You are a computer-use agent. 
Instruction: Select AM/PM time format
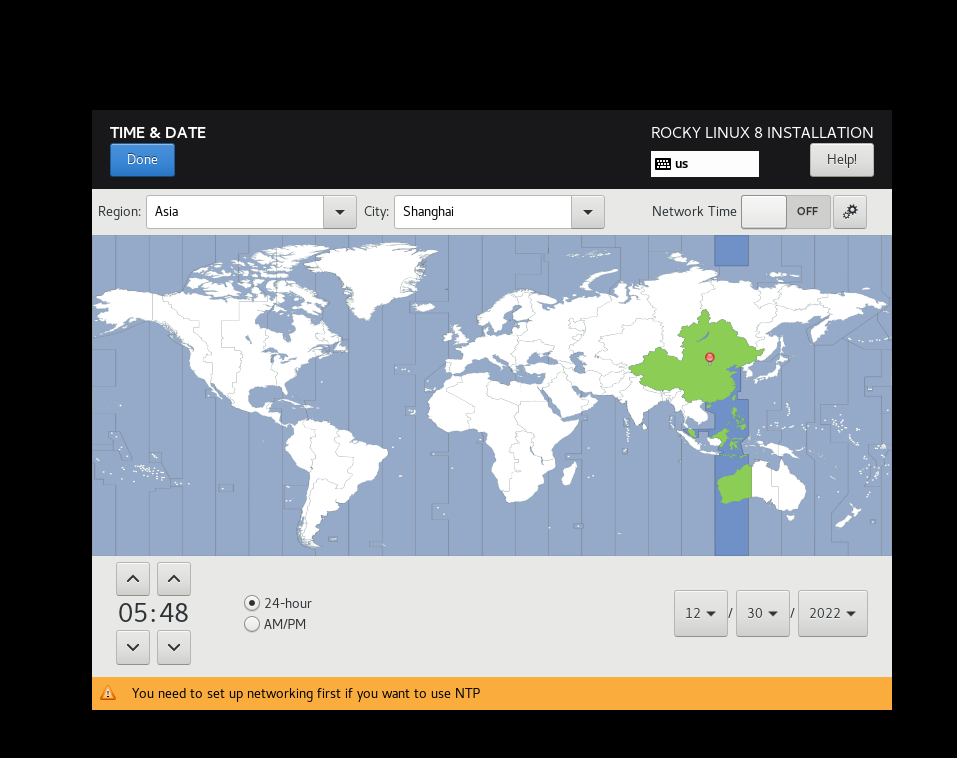[275, 624]
